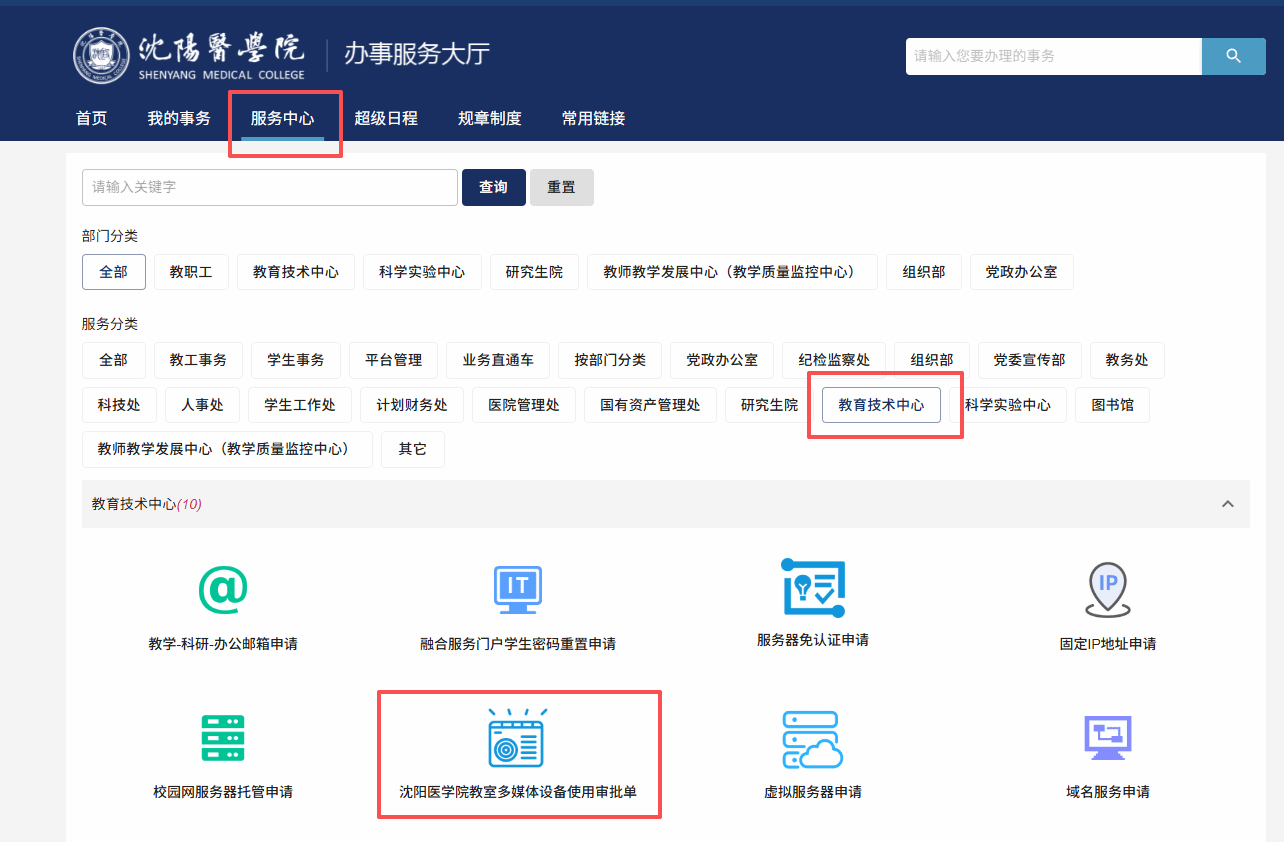The image size is (1284, 842).
Task: Select 图书馆 service category
Action: 1113,405
